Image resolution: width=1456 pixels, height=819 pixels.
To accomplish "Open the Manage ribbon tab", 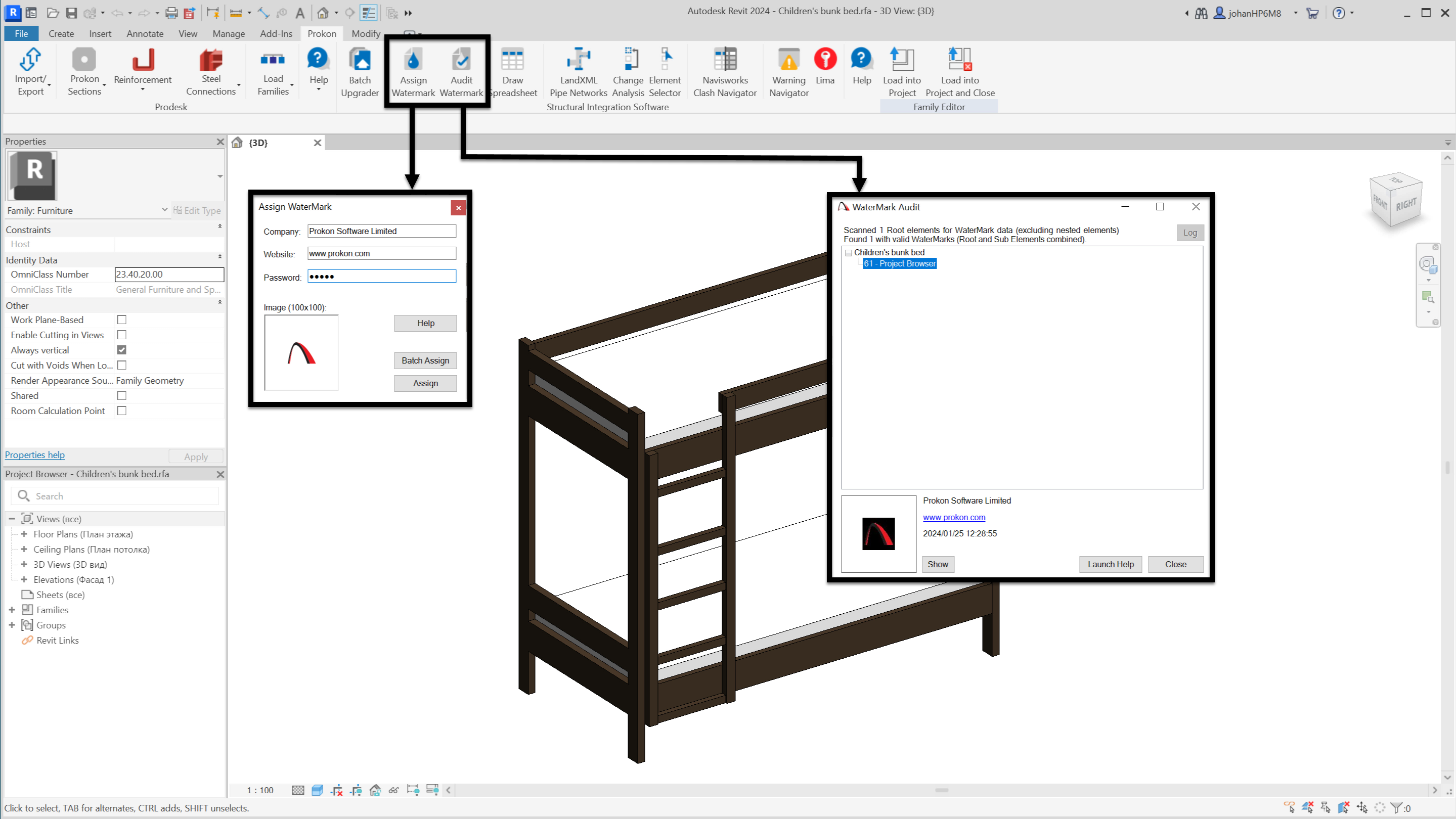I will click(x=229, y=33).
